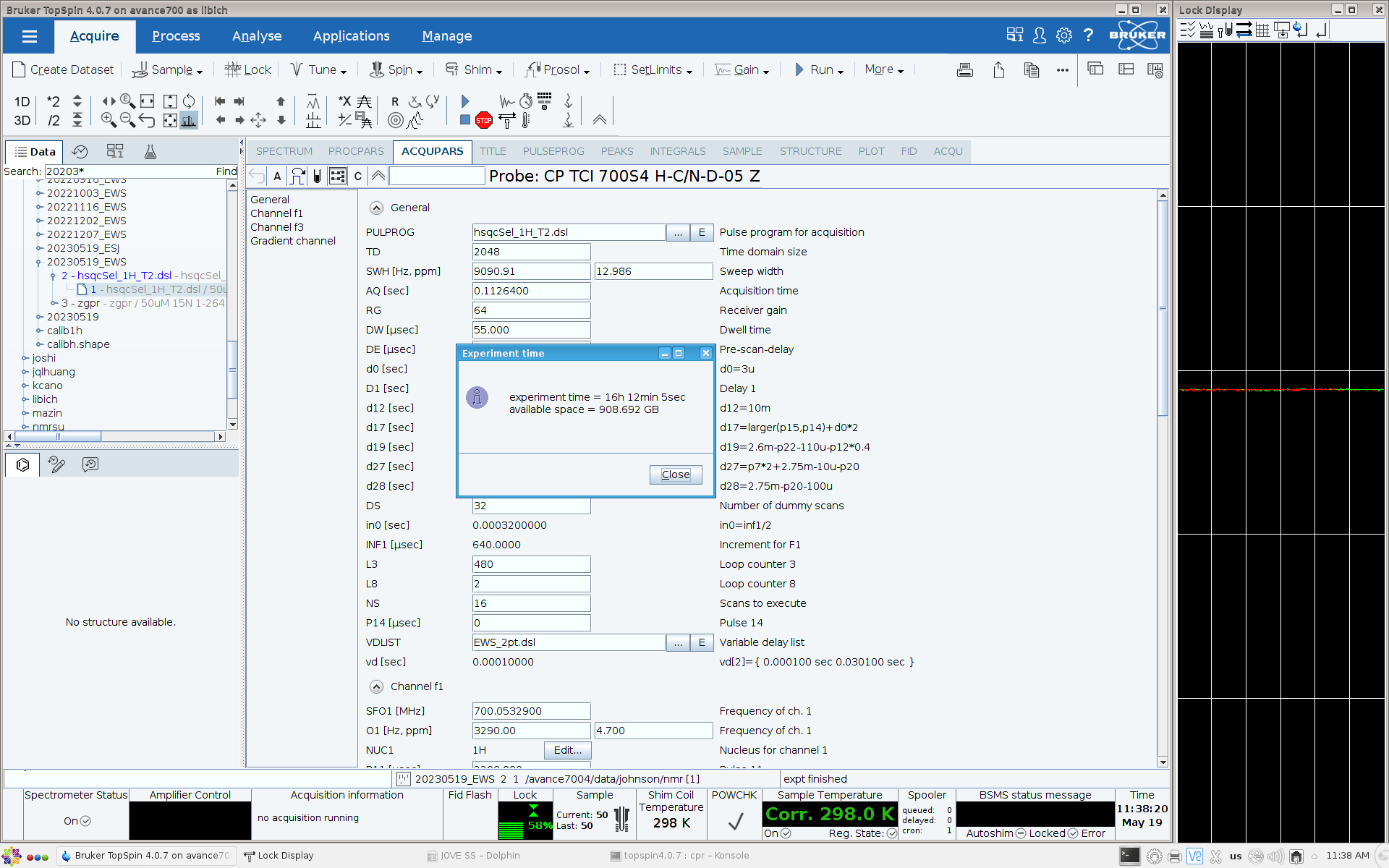Click the NS scans input field

tap(531, 603)
